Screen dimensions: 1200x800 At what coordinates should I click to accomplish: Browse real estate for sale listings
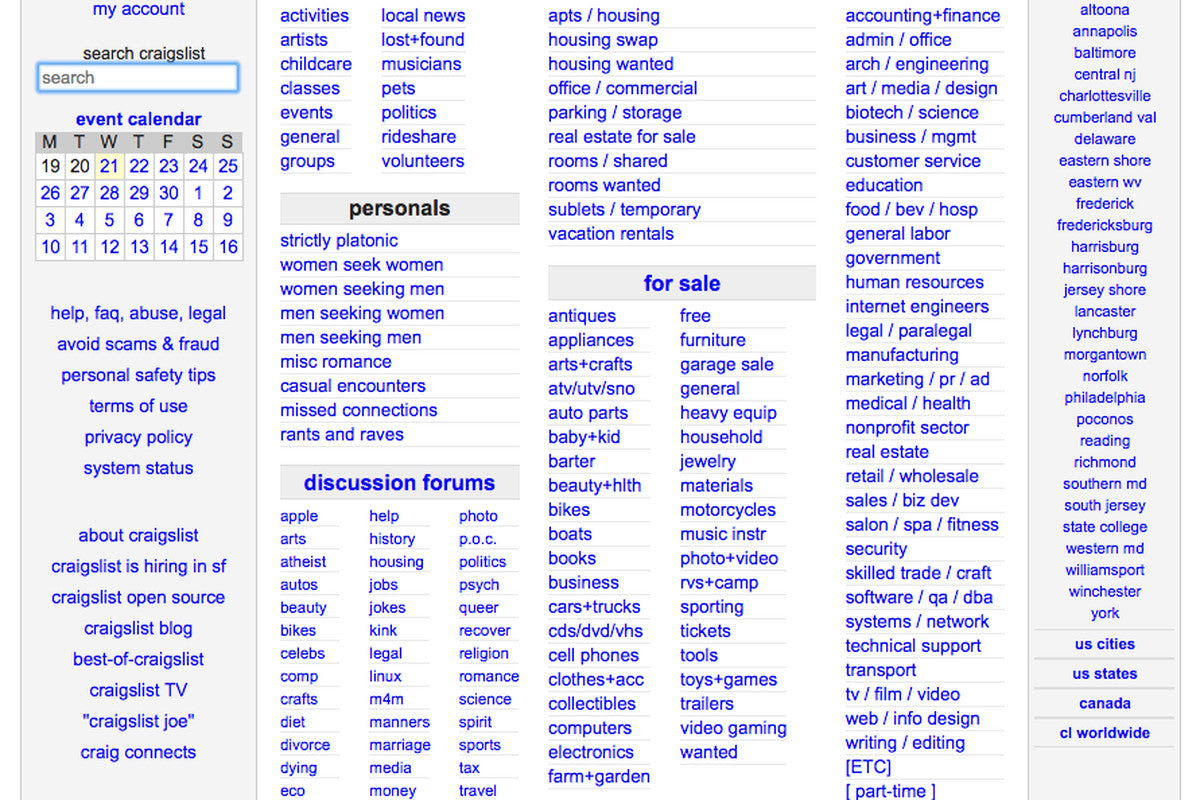622,137
